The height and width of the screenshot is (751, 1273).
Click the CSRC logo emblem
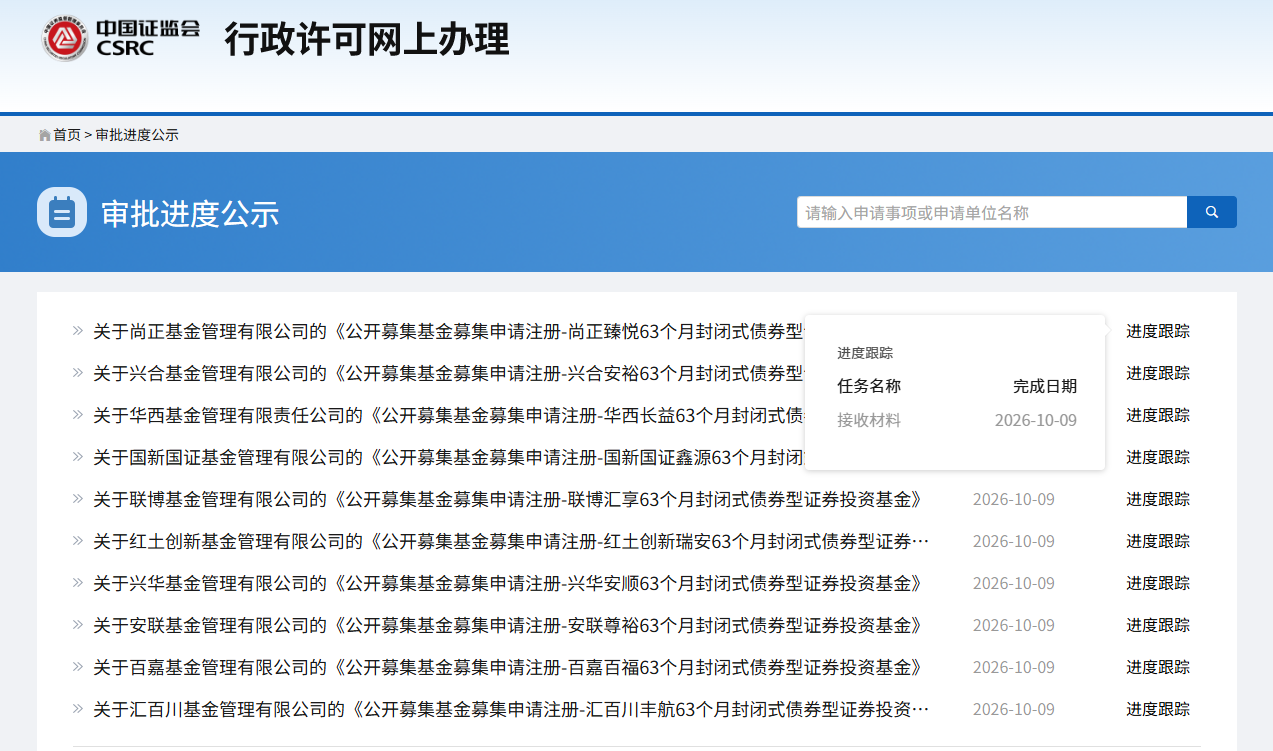[x=65, y=38]
